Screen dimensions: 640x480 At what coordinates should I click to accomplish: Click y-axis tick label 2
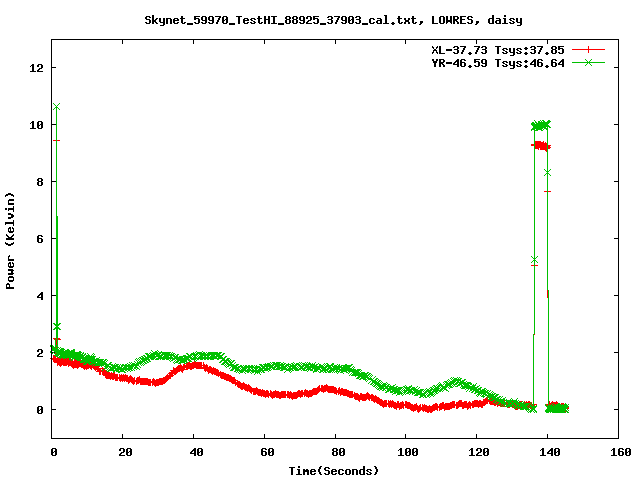point(40,353)
